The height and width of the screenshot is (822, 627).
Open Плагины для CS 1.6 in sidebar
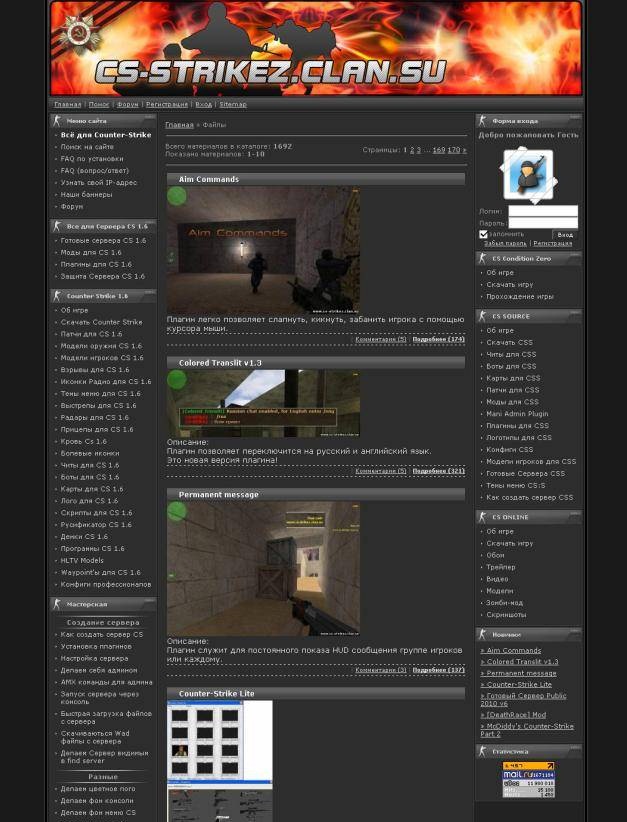pyautogui.click(x=96, y=264)
